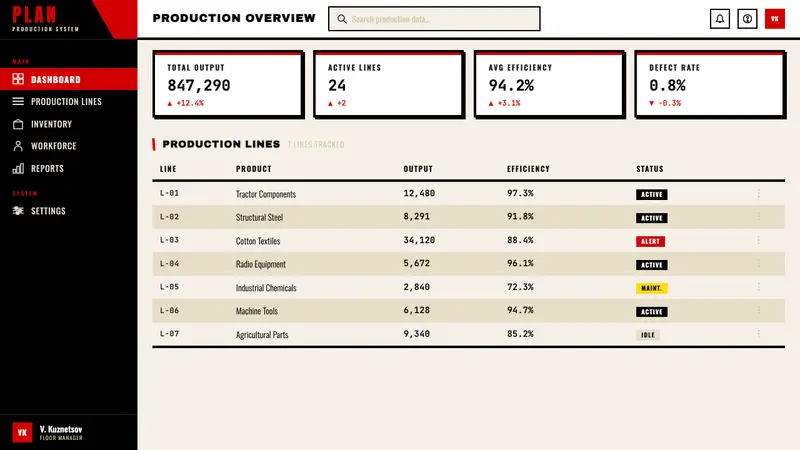The width and height of the screenshot is (800, 450).
Task: Click the ALERT badge for Cotton Textiles
Action: [650, 241]
